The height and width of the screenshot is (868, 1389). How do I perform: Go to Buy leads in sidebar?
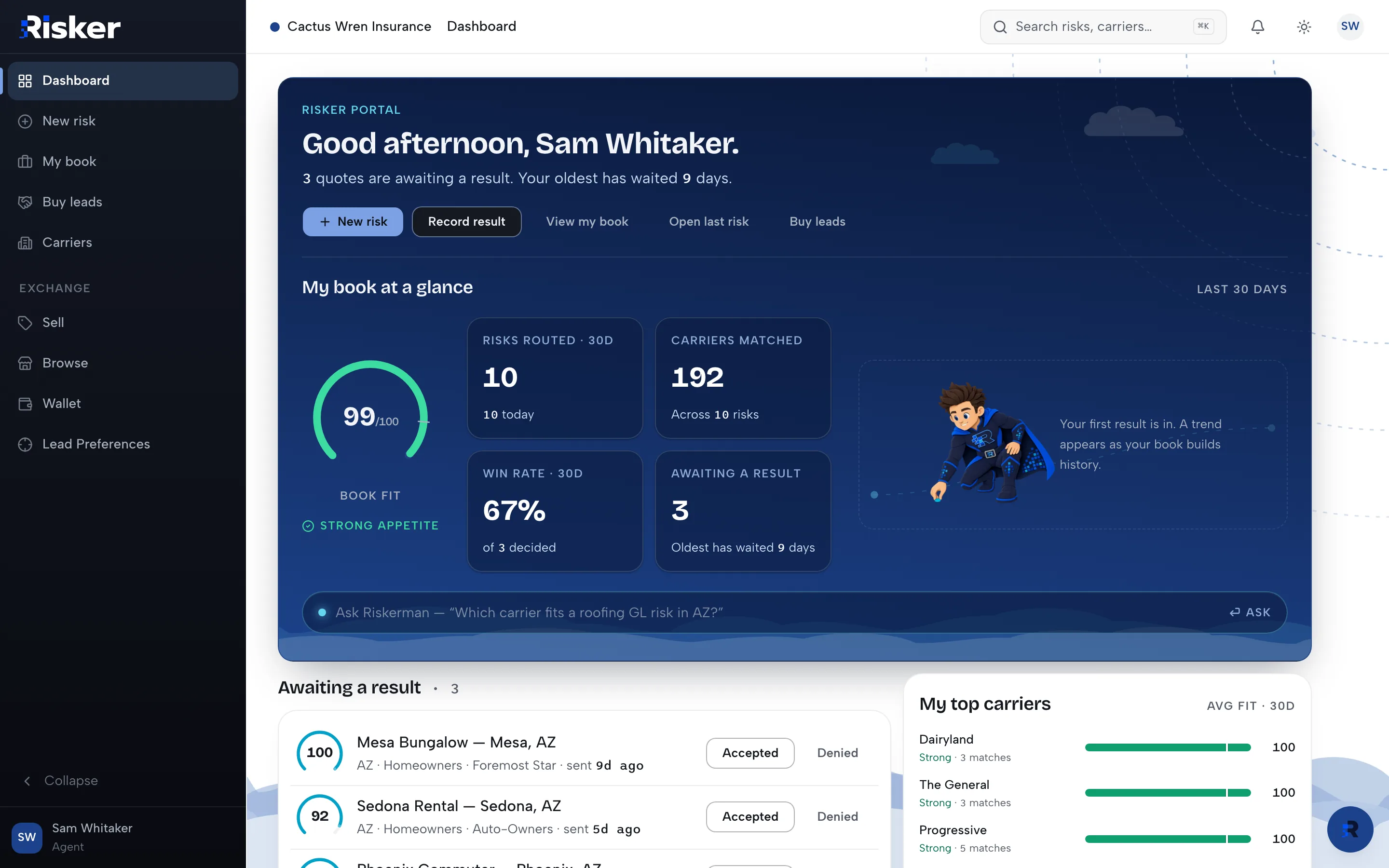point(123,202)
